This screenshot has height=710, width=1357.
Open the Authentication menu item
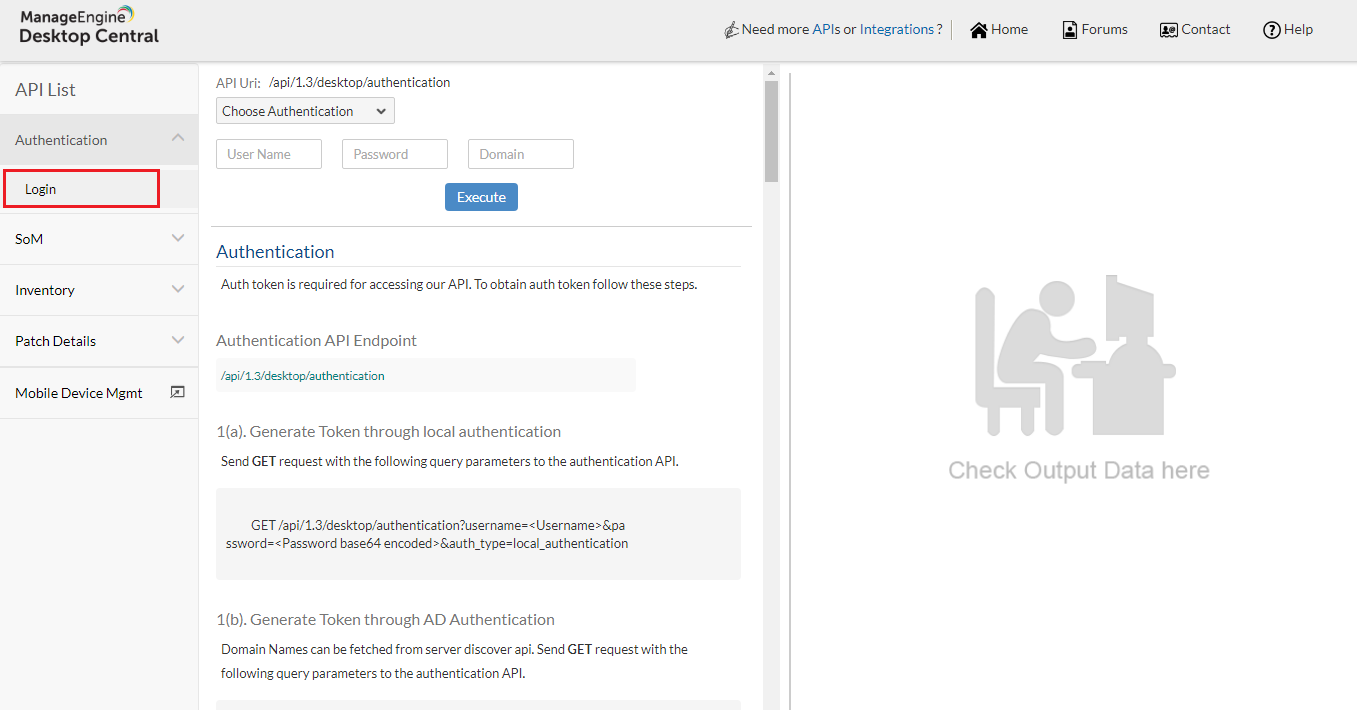click(99, 140)
